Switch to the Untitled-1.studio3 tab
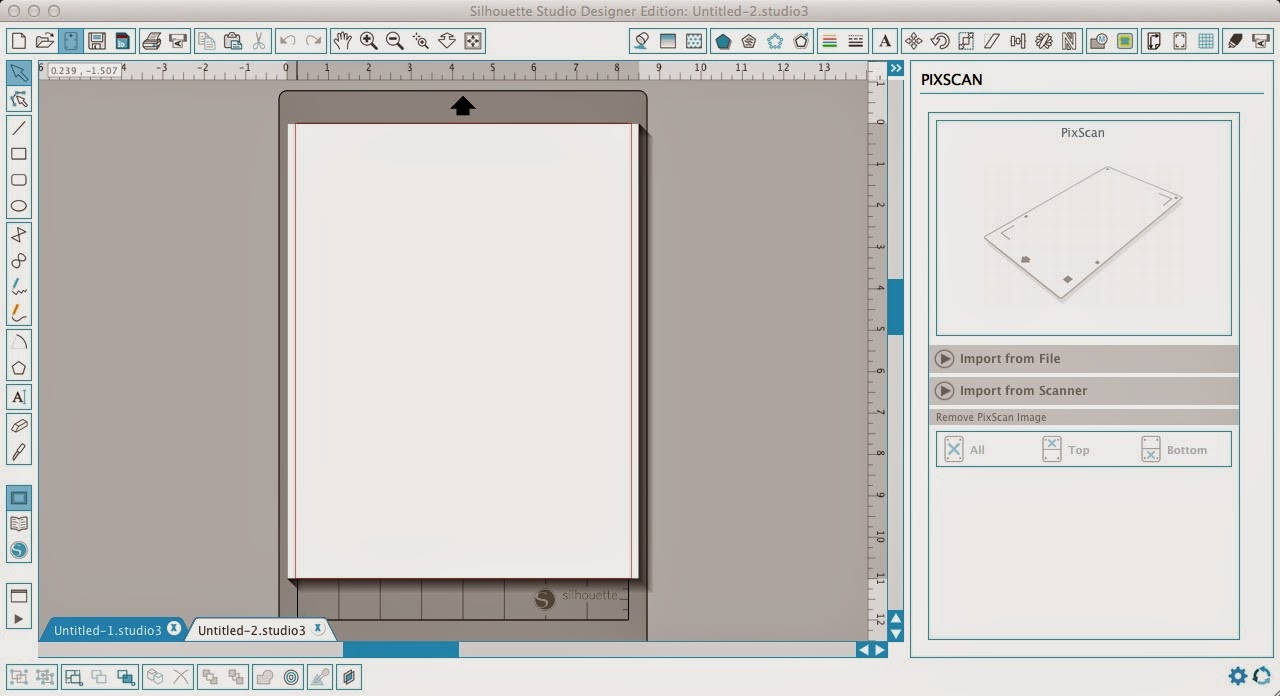This screenshot has height=696, width=1280. click(107, 630)
